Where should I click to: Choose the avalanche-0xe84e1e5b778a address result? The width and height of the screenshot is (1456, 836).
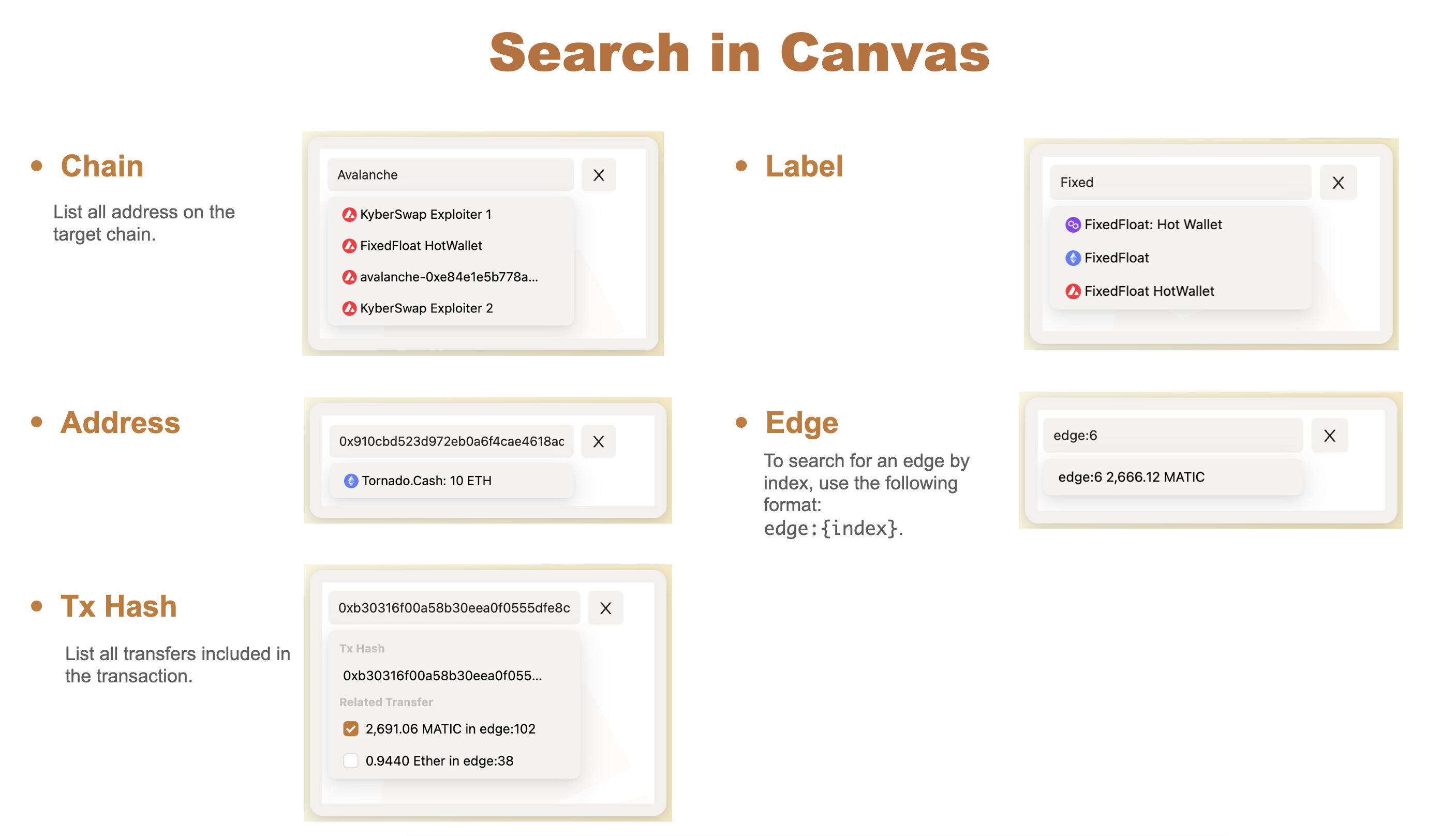[x=449, y=277]
